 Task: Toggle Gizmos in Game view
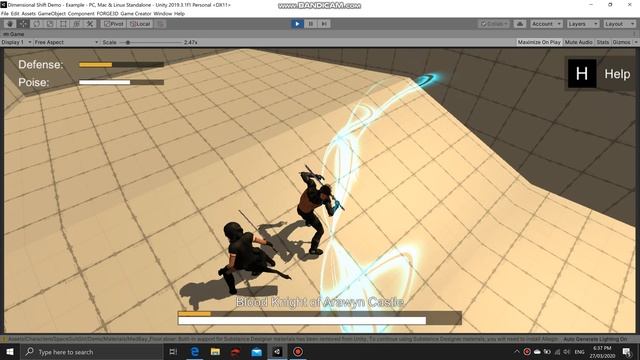(621, 42)
